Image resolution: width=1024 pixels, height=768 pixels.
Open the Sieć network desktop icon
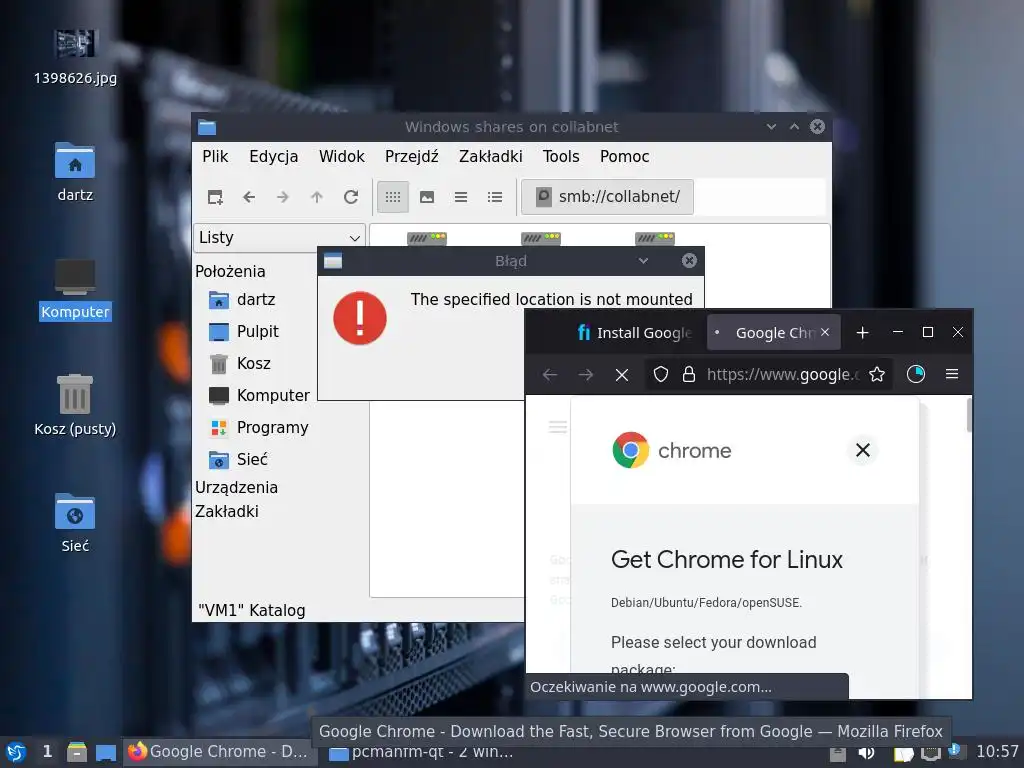pyautogui.click(x=75, y=523)
